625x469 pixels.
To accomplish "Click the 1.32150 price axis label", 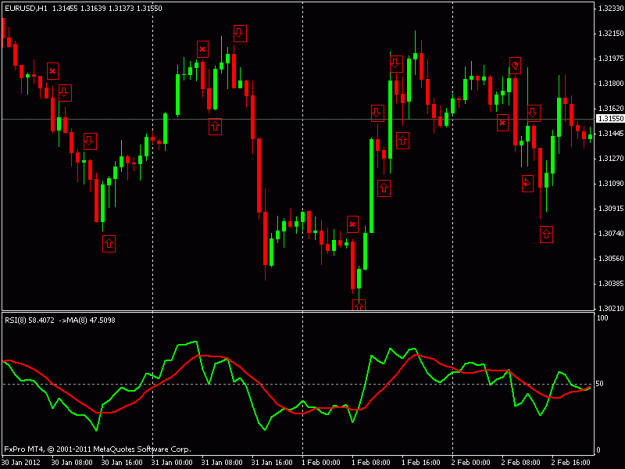I will point(611,33).
